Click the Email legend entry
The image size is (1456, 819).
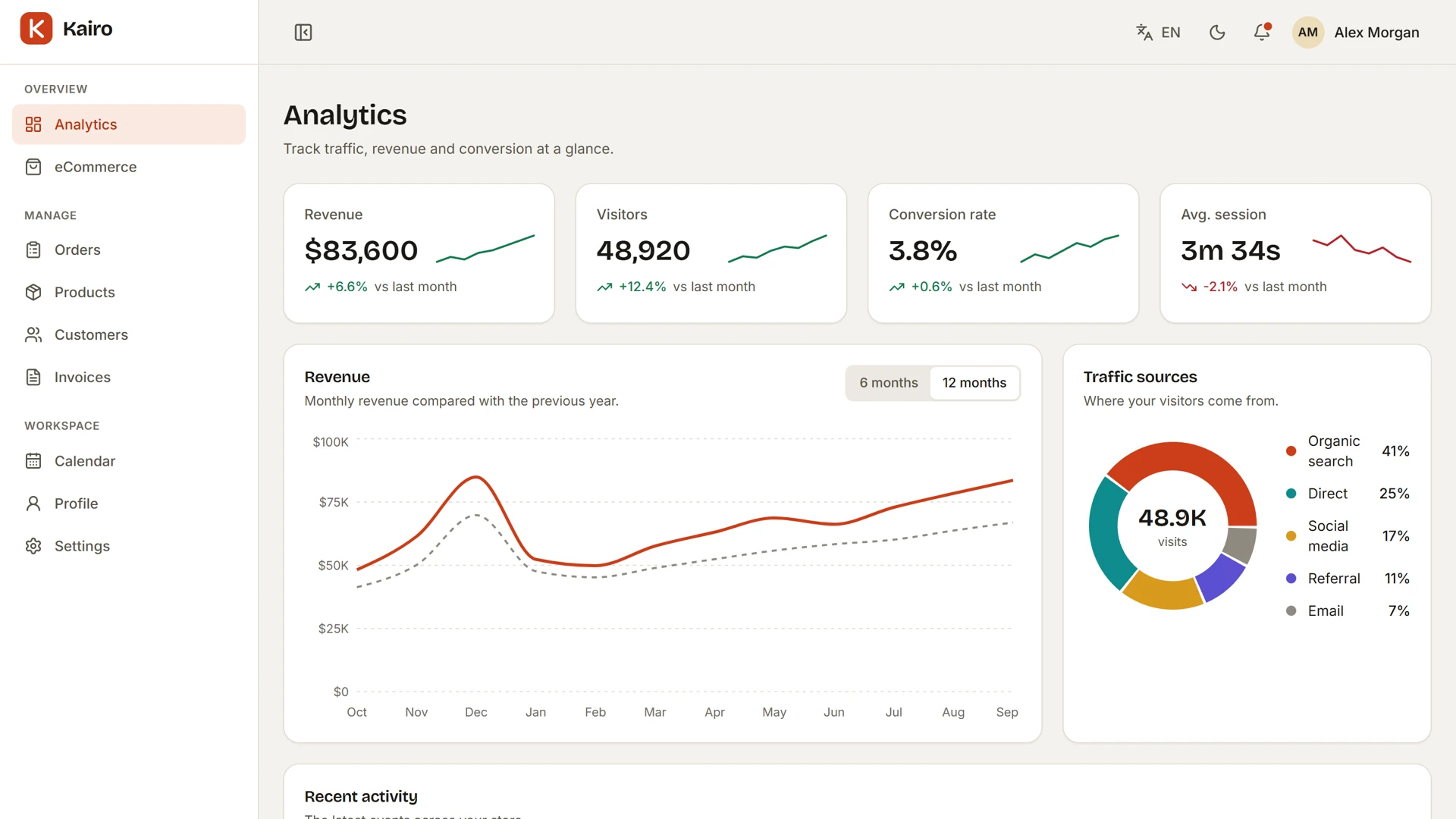tap(1348, 611)
